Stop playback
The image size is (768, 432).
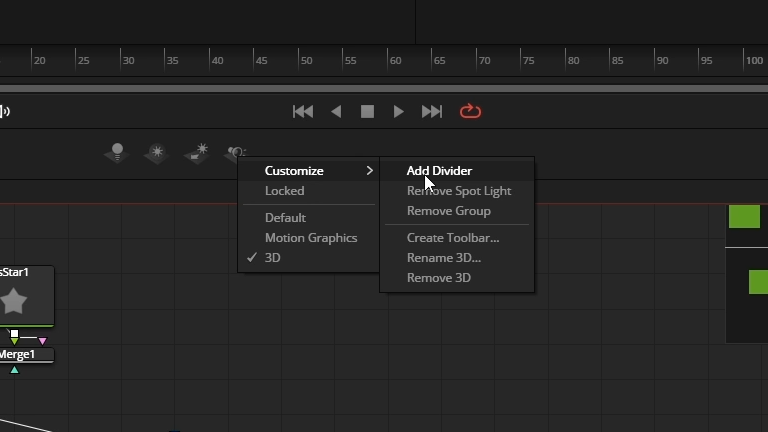367,112
